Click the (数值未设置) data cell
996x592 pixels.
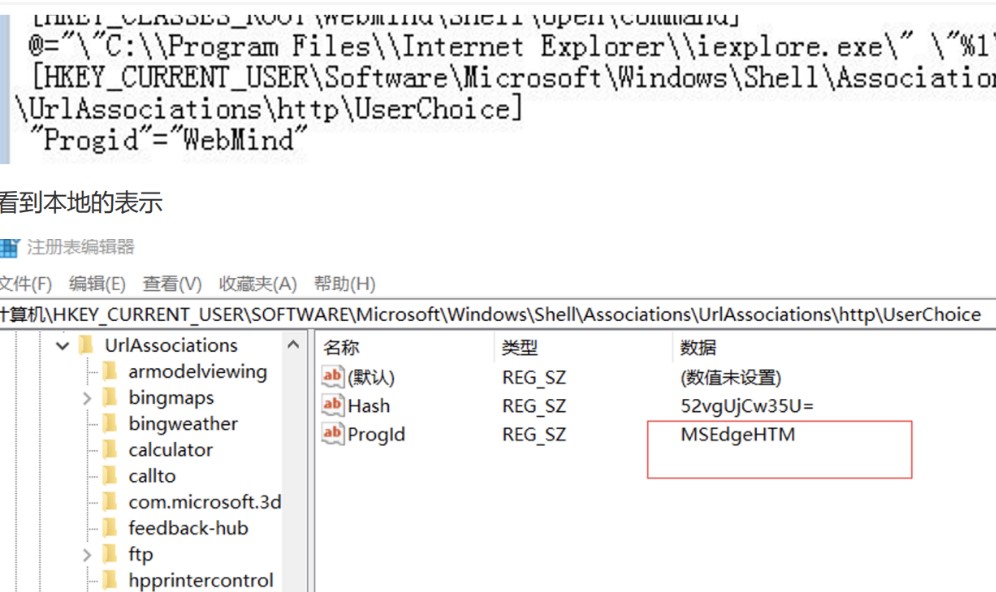point(730,377)
